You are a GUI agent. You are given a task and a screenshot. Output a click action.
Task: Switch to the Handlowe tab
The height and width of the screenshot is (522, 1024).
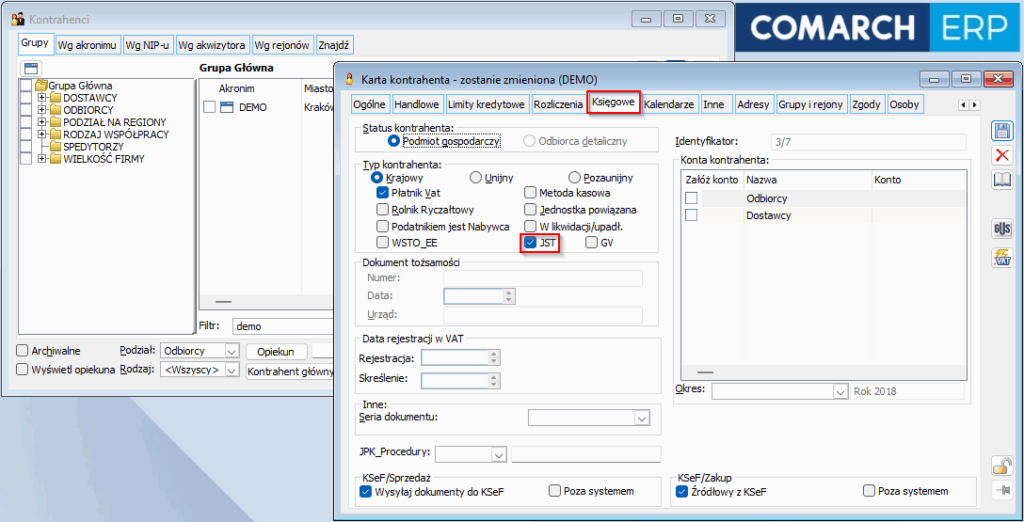pos(416,104)
